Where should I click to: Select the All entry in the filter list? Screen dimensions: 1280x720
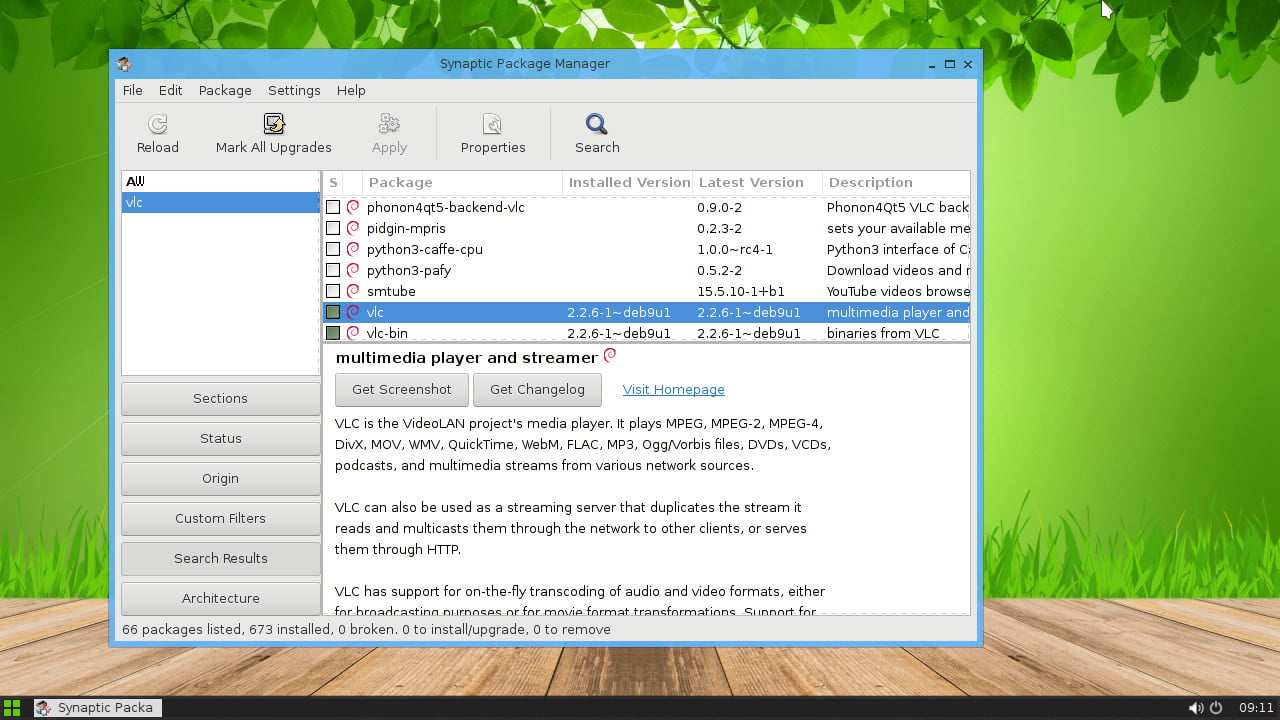coord(136,181)
